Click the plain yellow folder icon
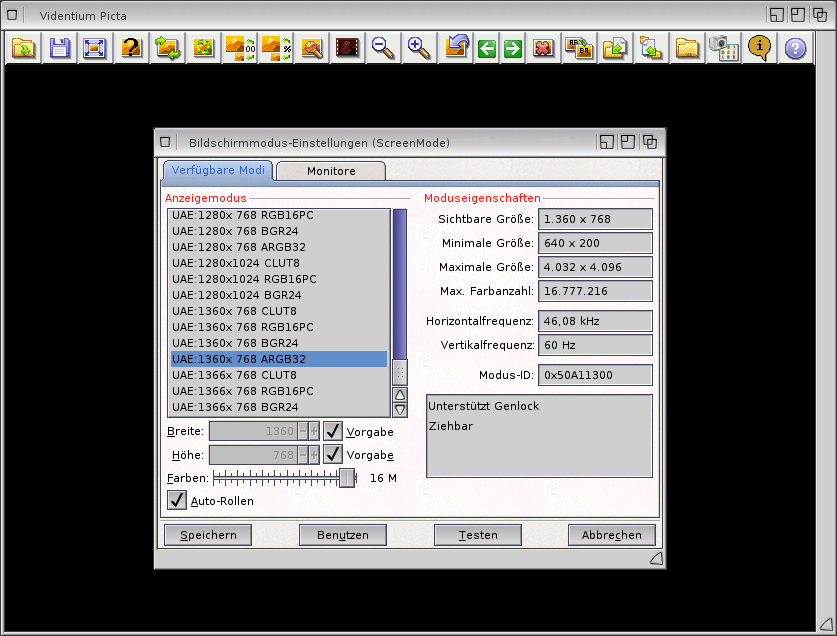 click(x=687, y=48)
